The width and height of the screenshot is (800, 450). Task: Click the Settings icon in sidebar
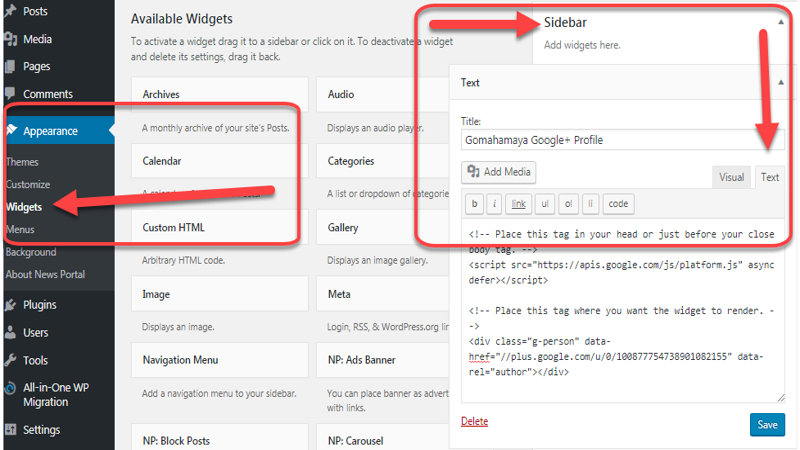tap(10, 430)
